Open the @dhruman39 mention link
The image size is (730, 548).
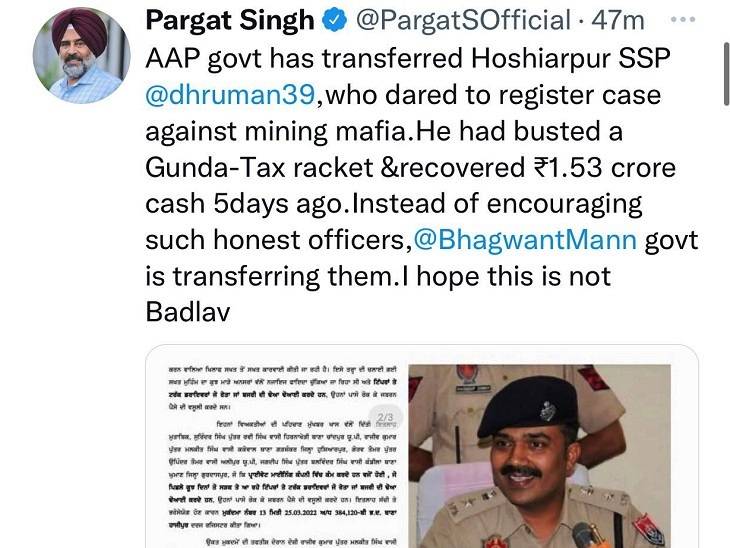click(230, 95)
